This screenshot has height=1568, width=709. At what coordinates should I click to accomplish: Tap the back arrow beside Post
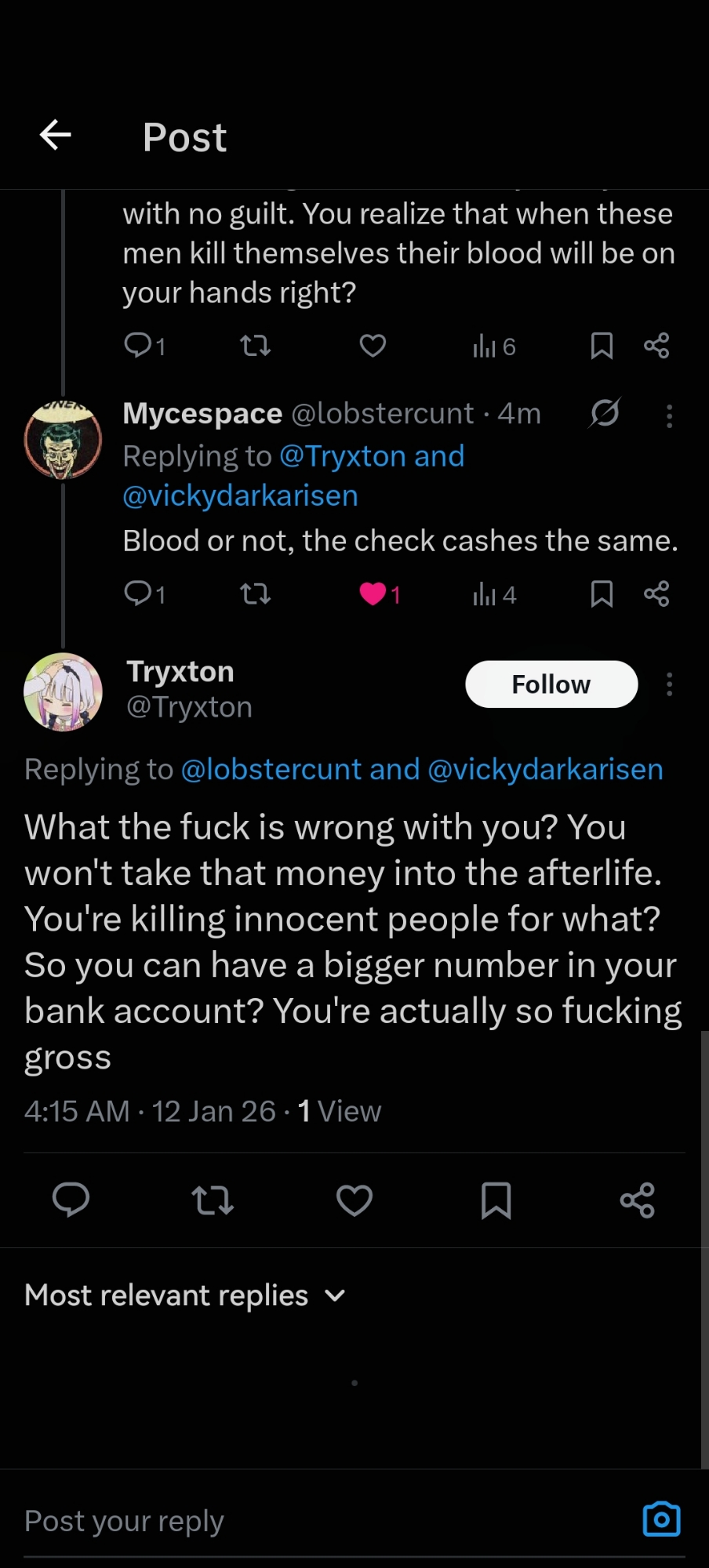(x=56, y=136)
